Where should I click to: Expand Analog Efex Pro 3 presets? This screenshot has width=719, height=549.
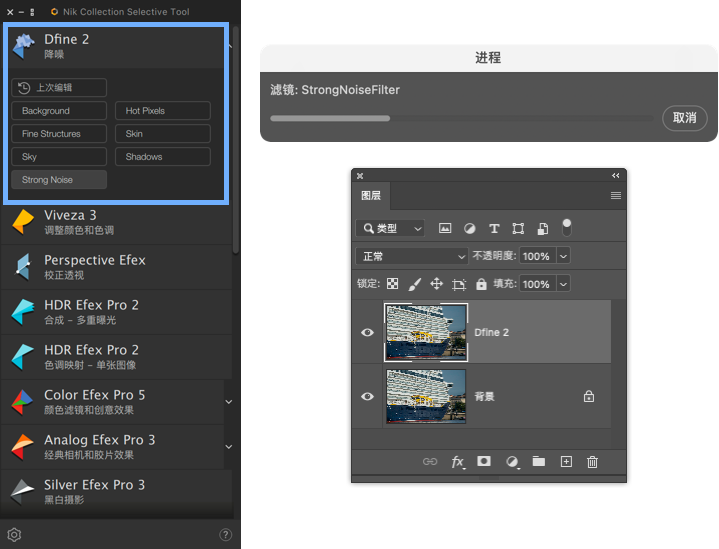[x=228, y=447]
